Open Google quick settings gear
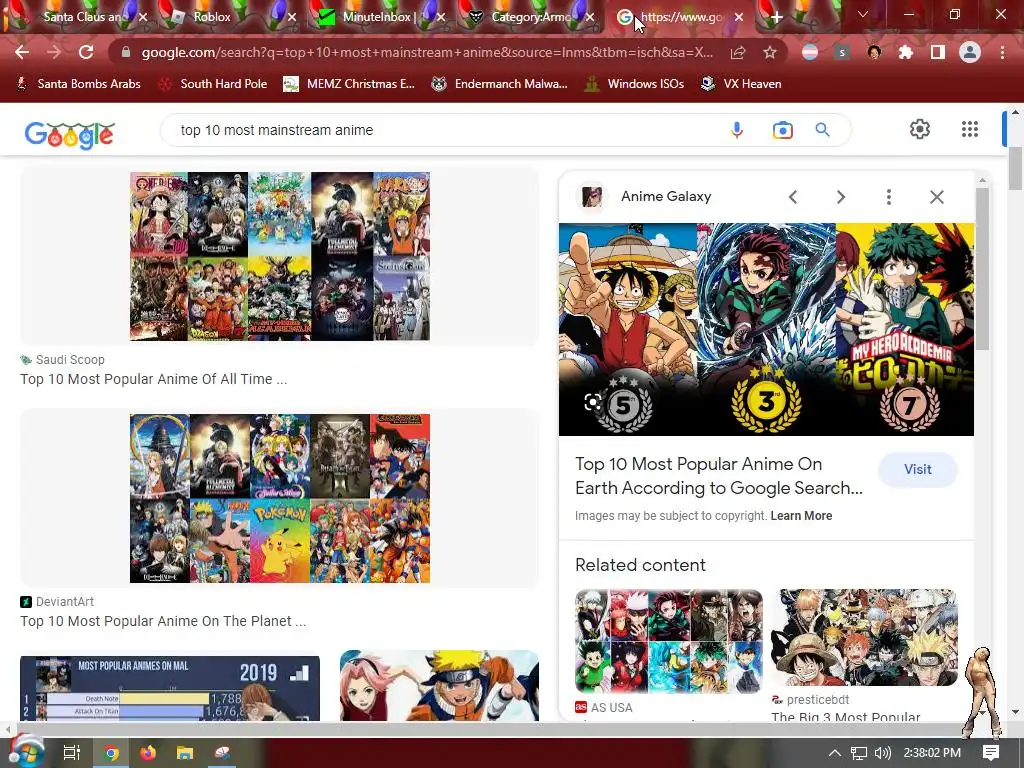The image size is (1024, 768). click(x=920, y=129)
